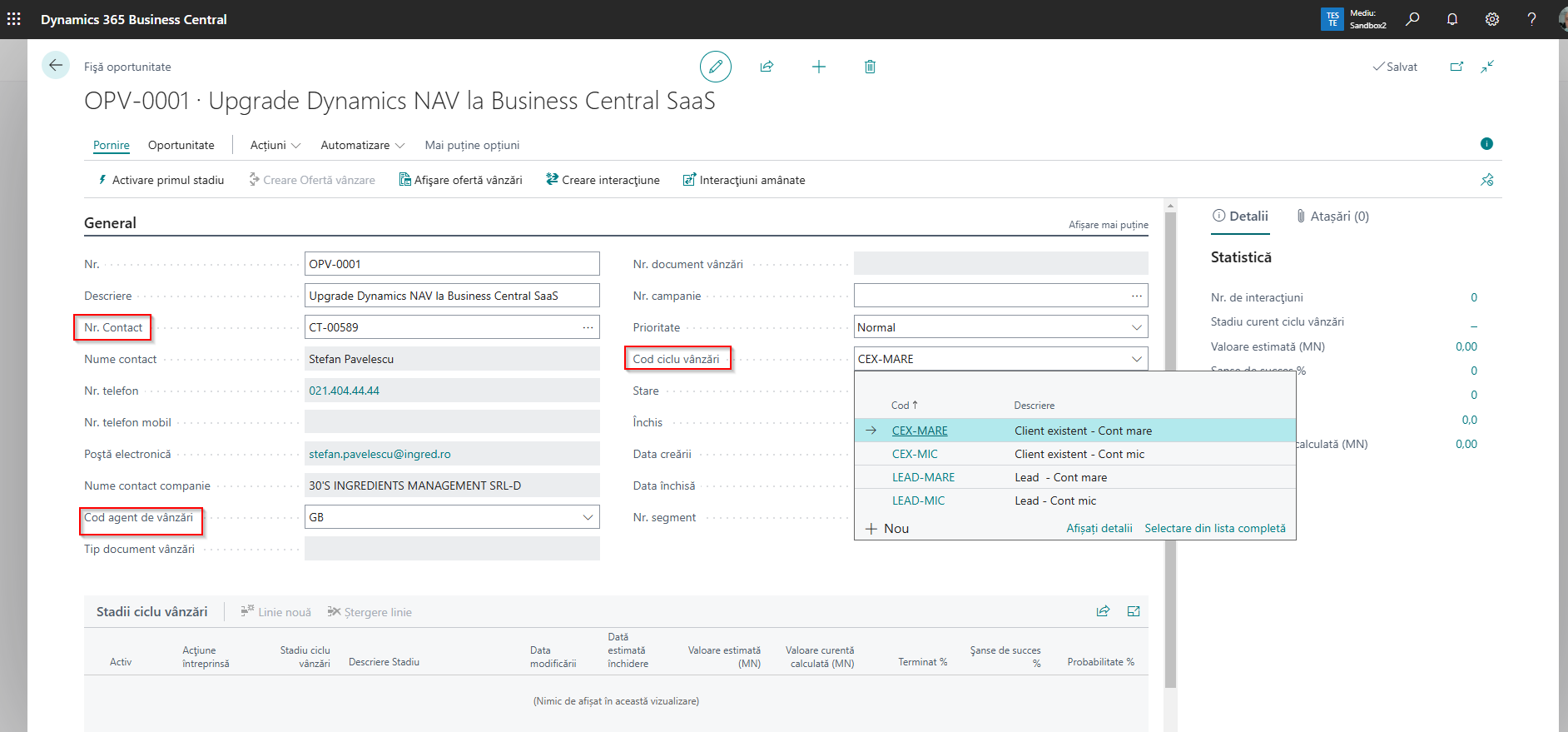Viewport: 1568px width, 732px height.
Task: Open the app launcher waffle menu
Action: pyautogui.click(x=14, y=19)
